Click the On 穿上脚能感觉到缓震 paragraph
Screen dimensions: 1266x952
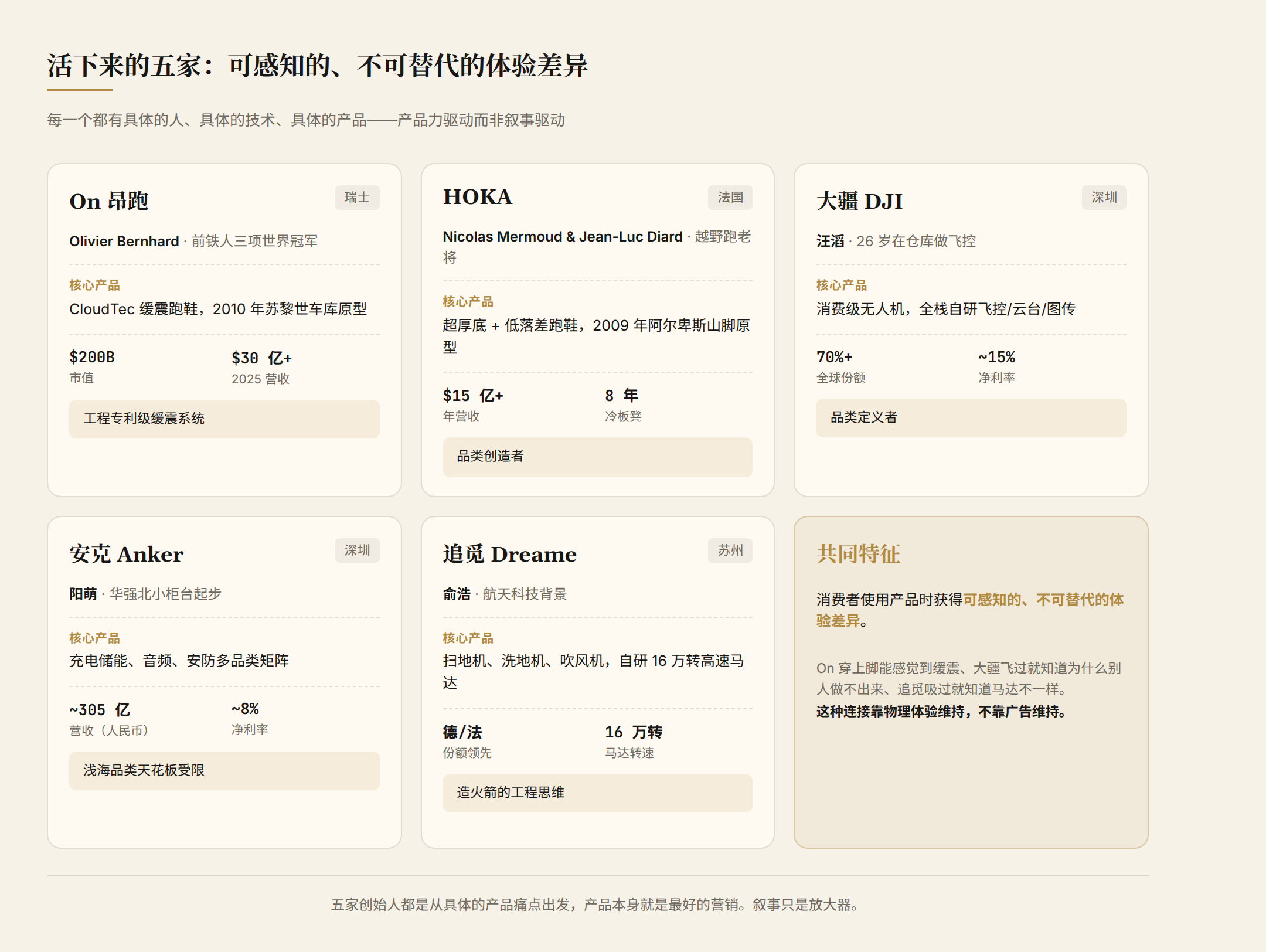(969, 679)
